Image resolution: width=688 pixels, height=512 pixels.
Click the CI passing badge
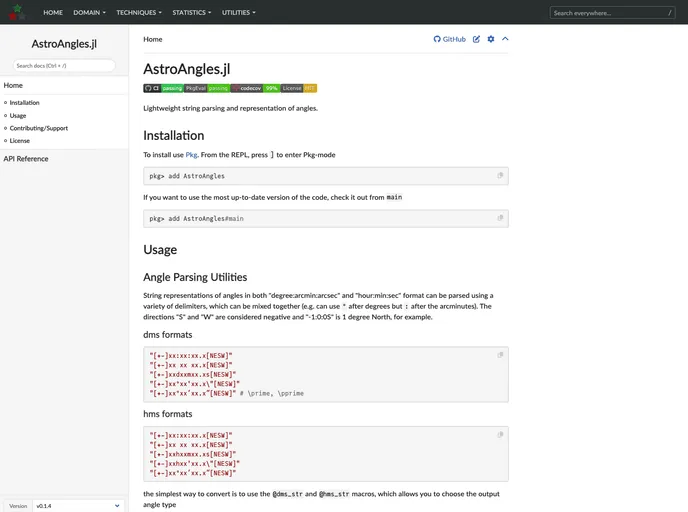163,88
